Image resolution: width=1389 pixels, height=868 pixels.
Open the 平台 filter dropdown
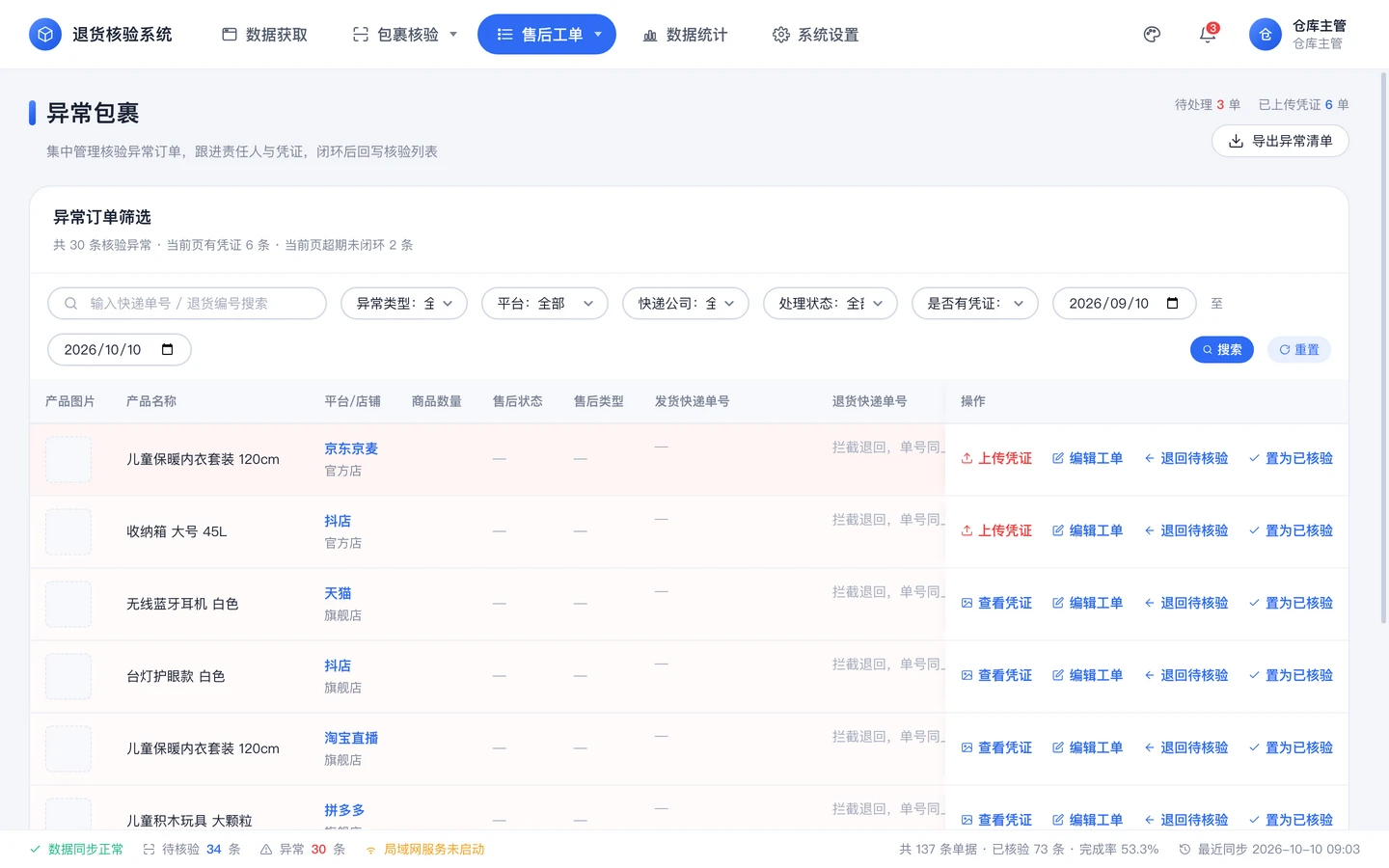point(545,304)
